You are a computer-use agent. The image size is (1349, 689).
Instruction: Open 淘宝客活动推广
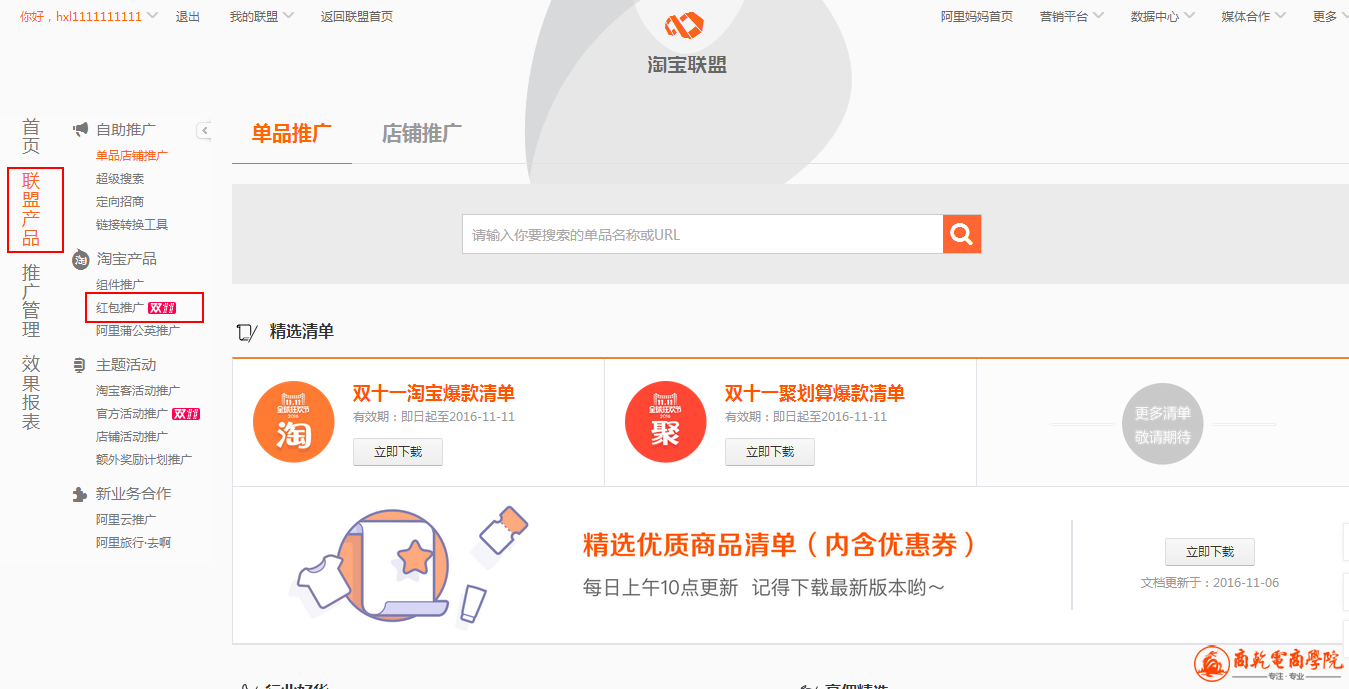[x=138, y=390]
